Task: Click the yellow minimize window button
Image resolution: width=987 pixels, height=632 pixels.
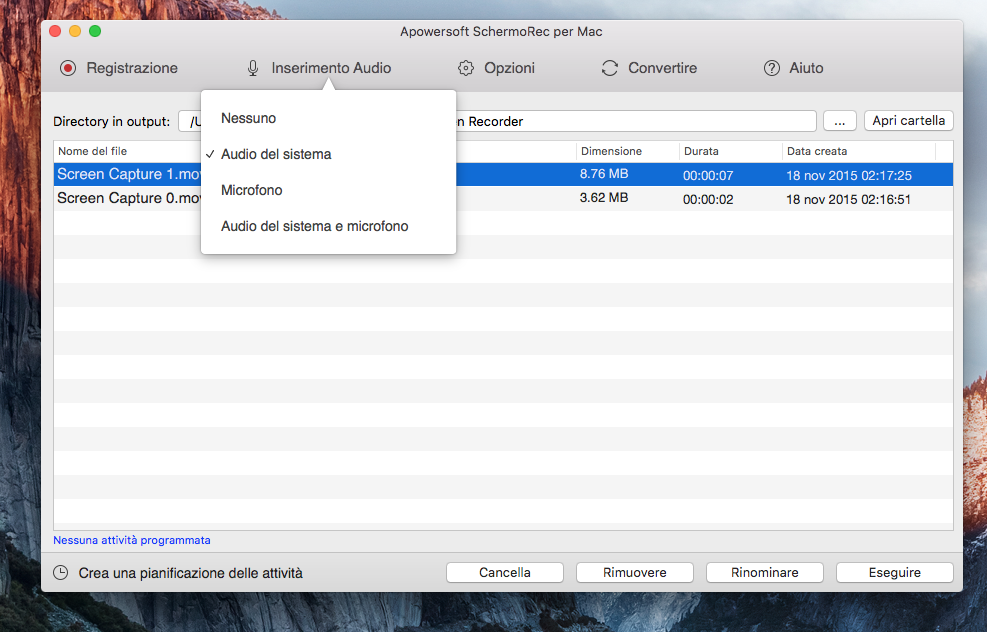Action: (75, 31)
